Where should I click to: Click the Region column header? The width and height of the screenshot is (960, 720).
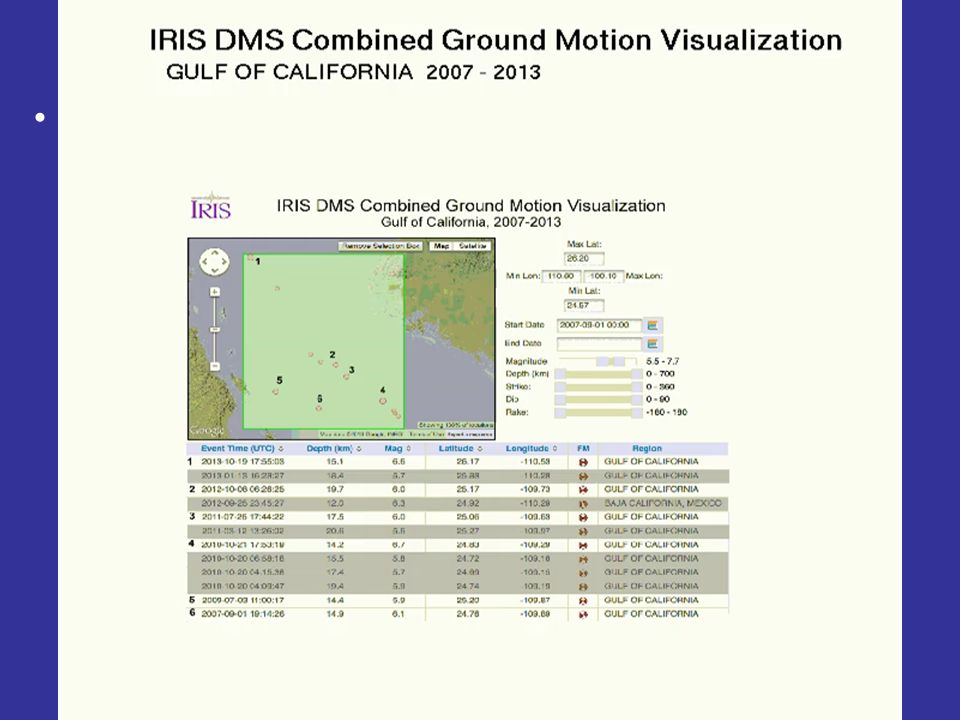coord(647,449)
